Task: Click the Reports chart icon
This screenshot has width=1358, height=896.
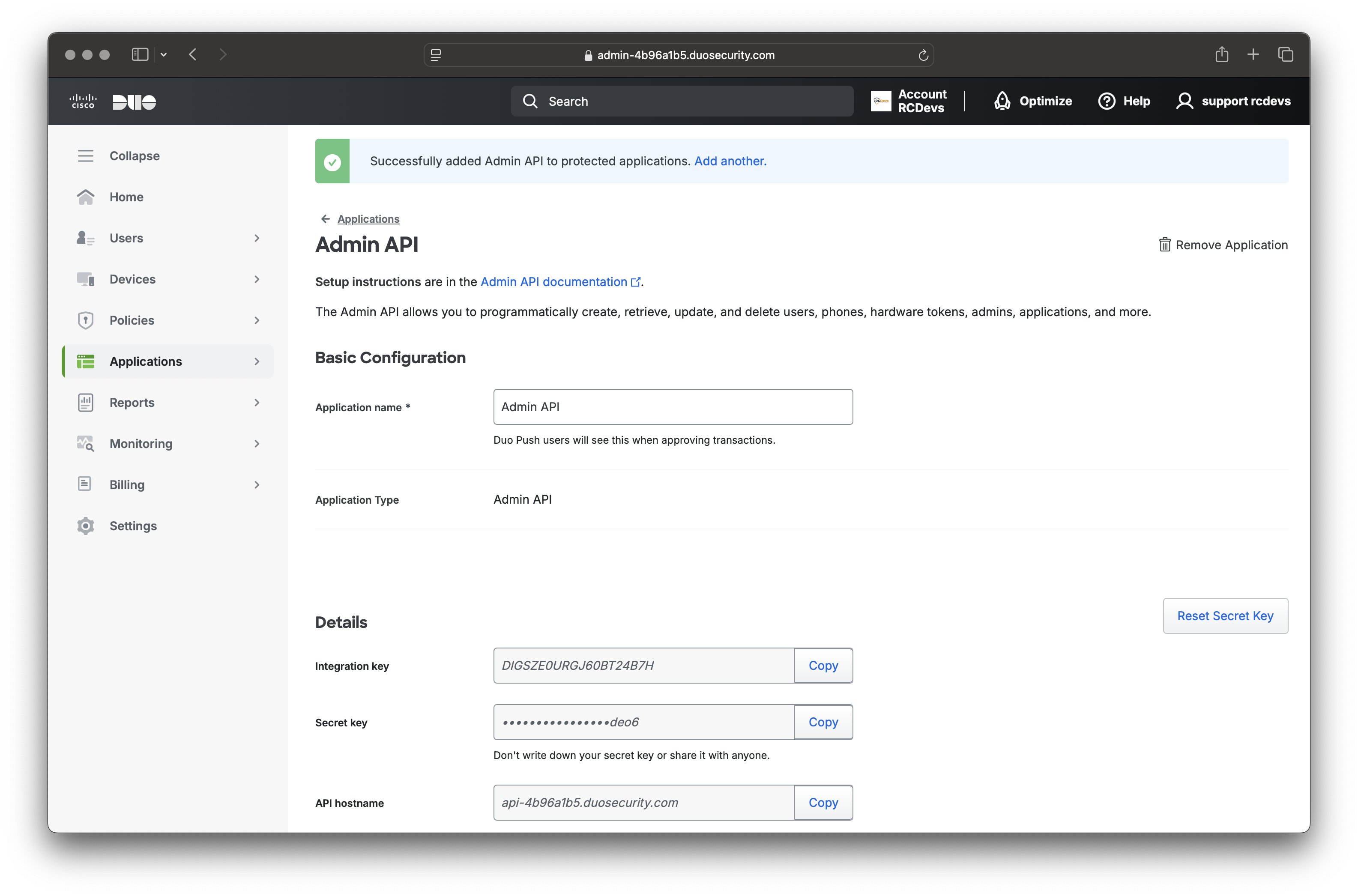Action: [x=86, y=403]
